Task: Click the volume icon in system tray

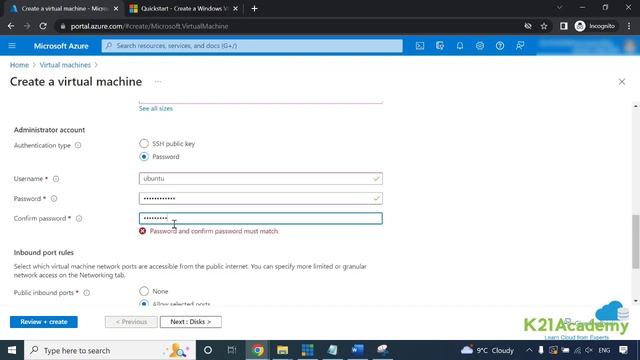Action: pyautogui.click(x=589, y=350)
